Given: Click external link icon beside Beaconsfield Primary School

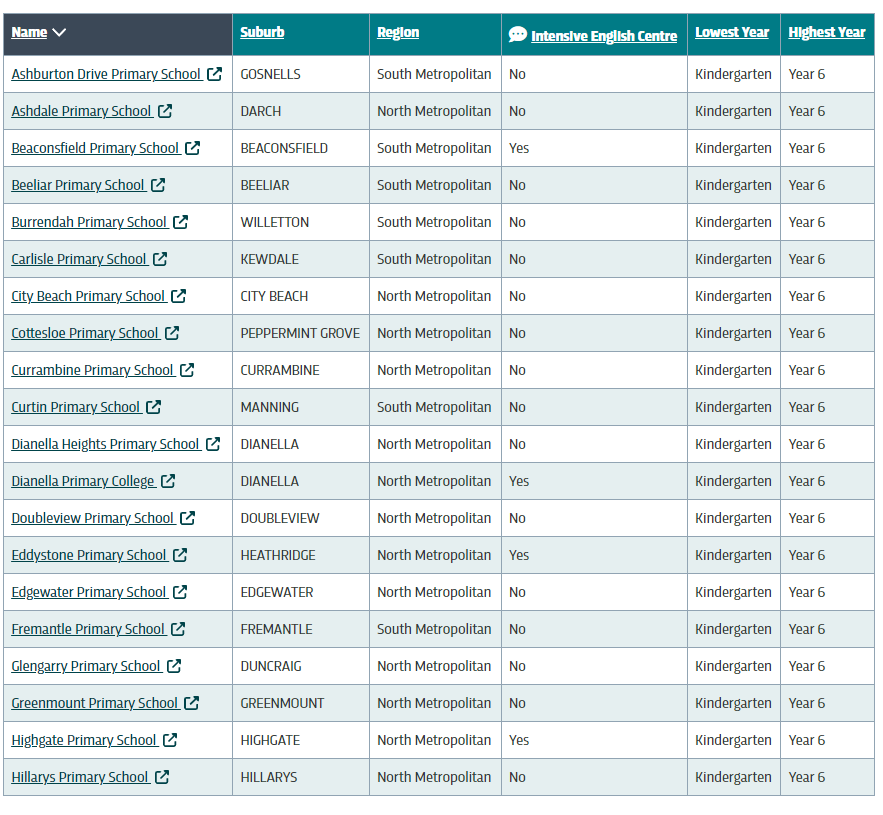Looking at the screenshot, I should [x=193, y=148].
